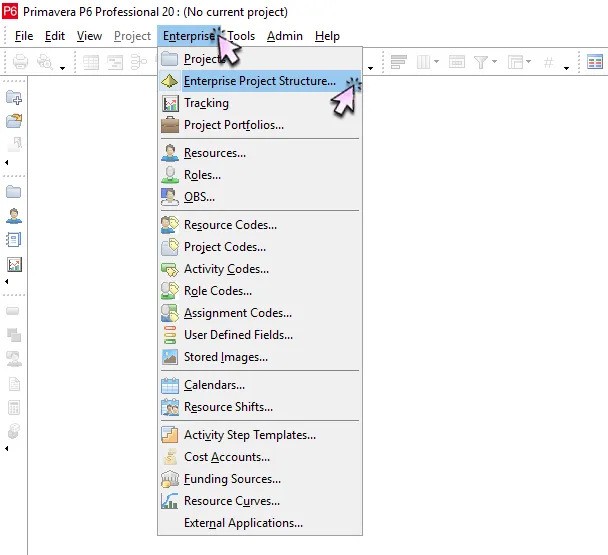Select Project Codes menu entry
The height and width of the screenshot is (555, 608).
[260, 247]
